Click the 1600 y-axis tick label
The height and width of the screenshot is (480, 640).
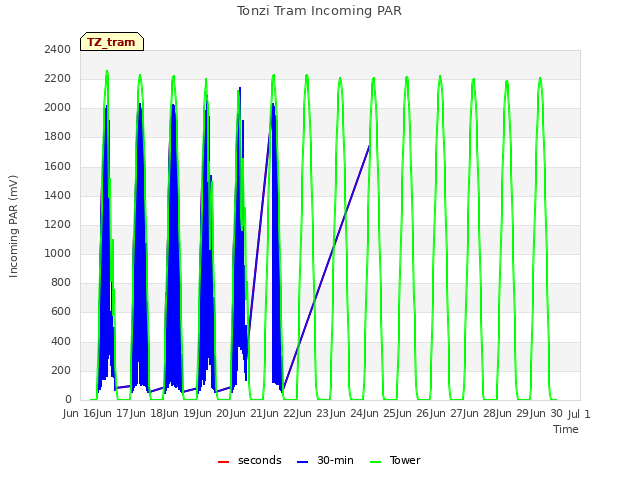point(58,166)
